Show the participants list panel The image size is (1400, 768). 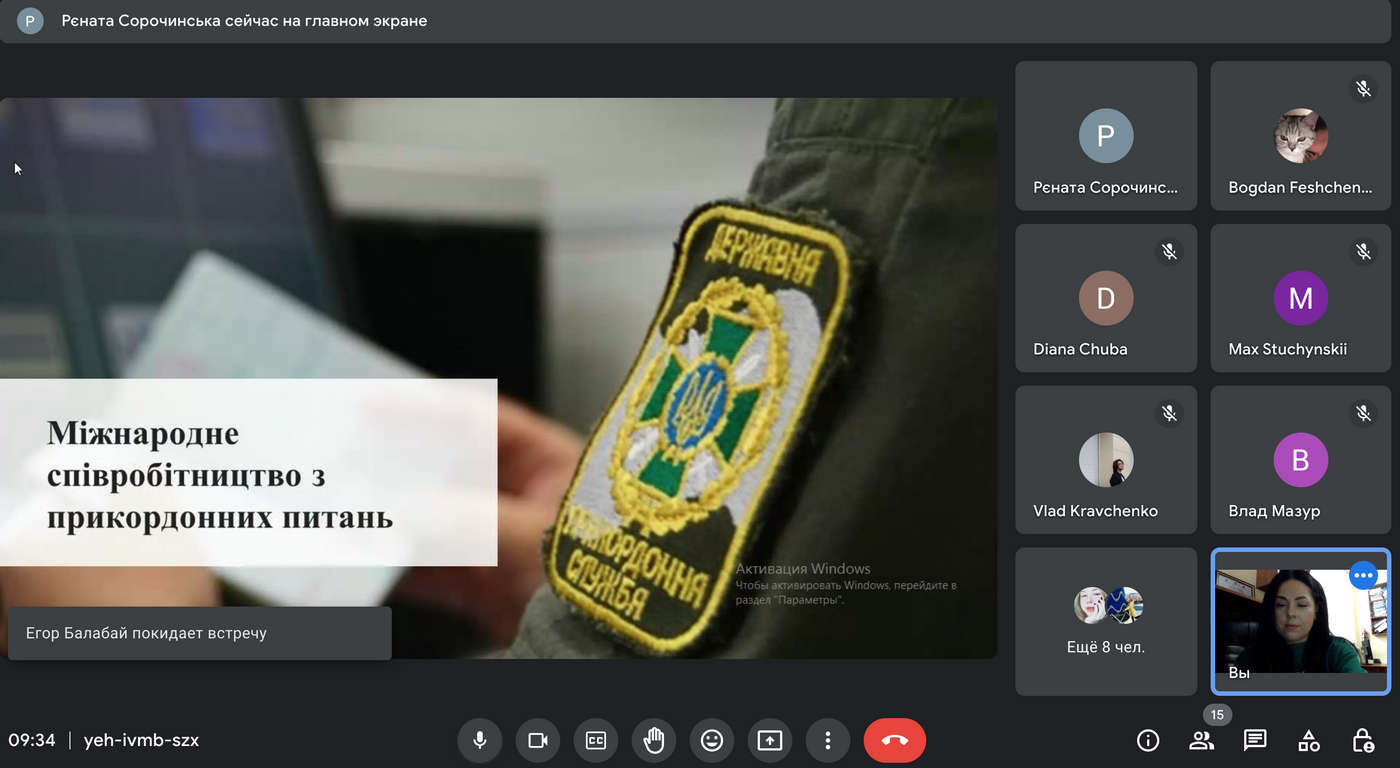[x=1201, y=740]
